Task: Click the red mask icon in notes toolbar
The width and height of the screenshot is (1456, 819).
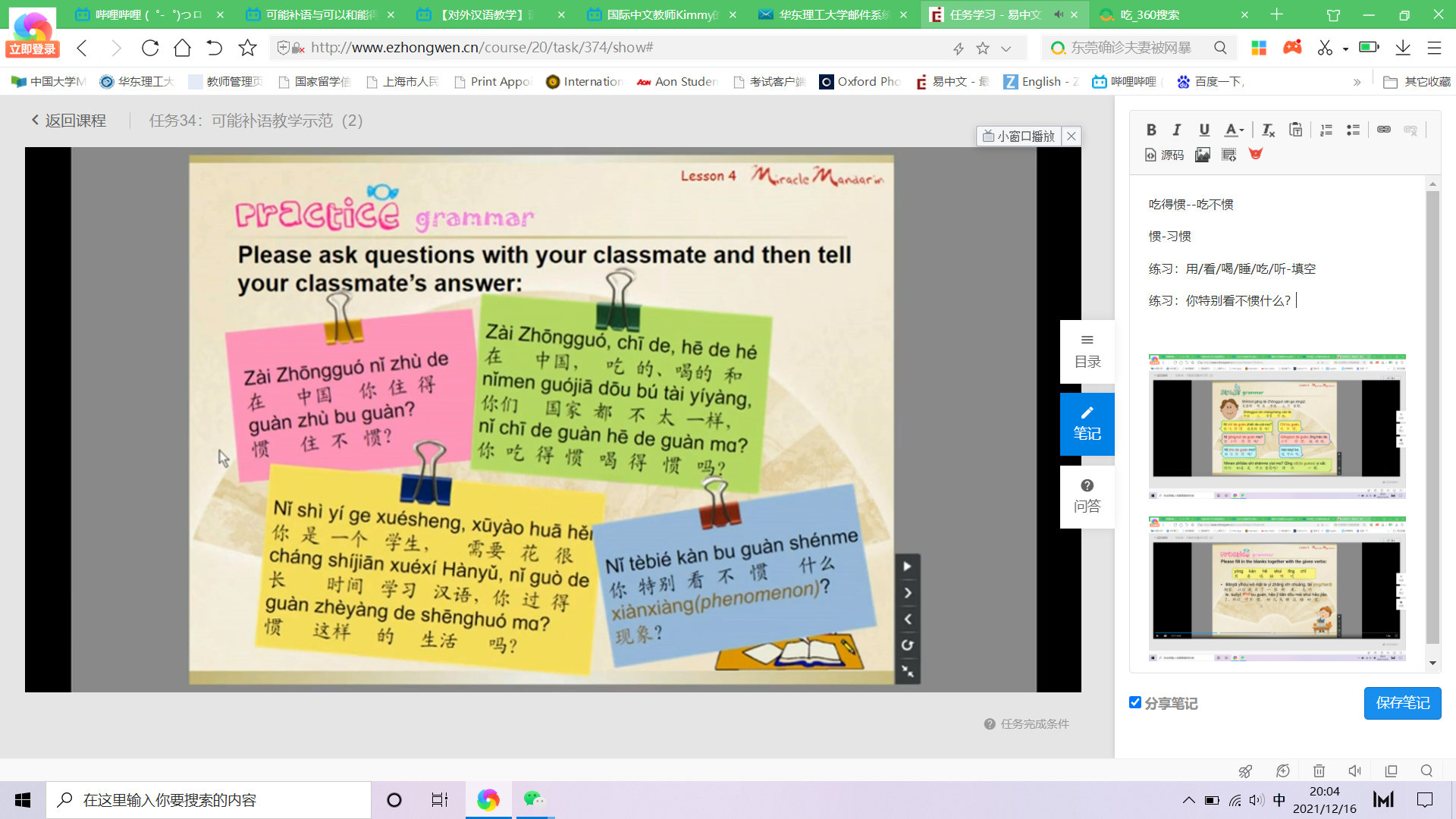Action: pos(1256,154)
